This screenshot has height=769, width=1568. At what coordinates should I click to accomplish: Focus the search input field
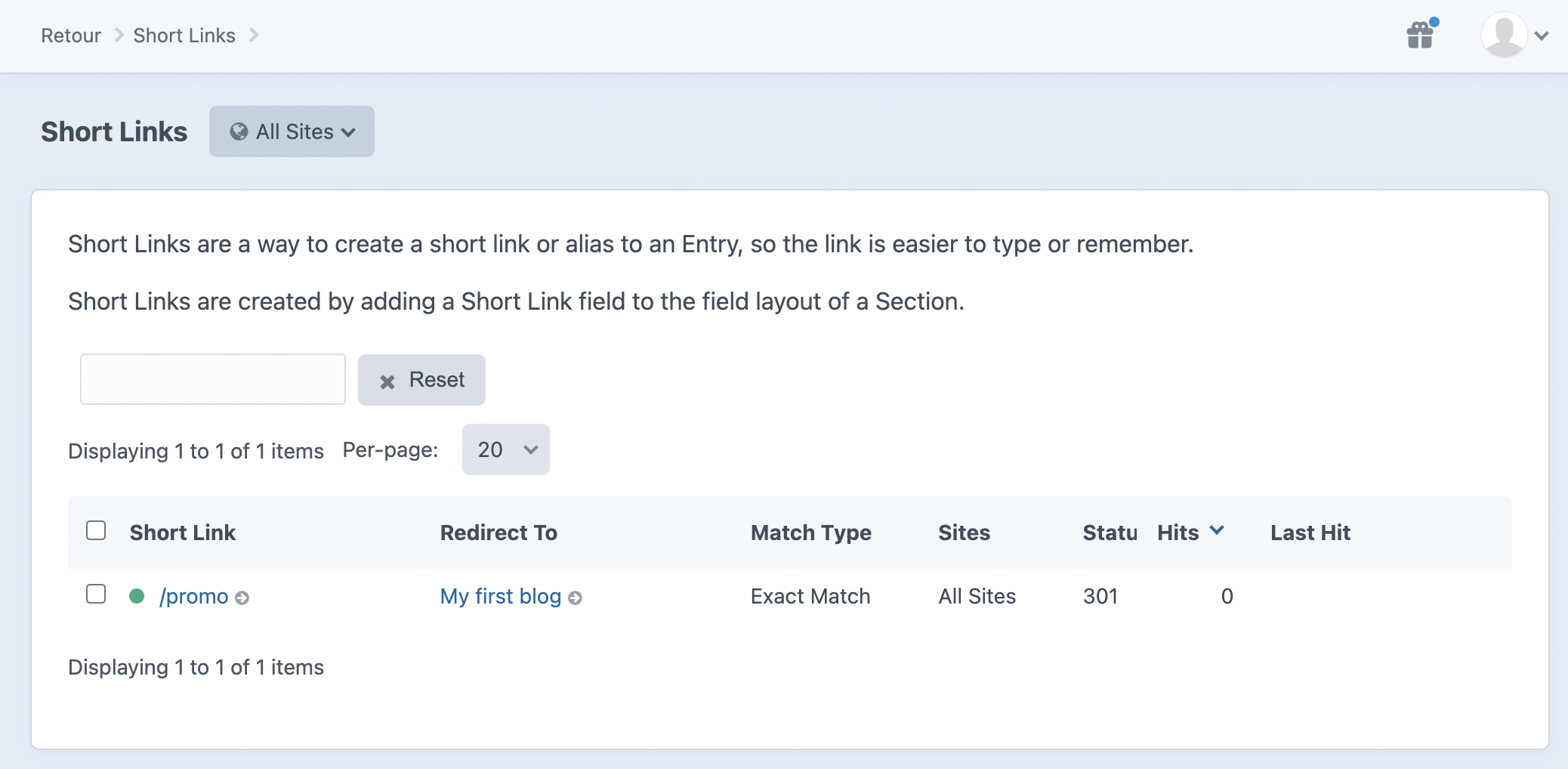[213, 379]
